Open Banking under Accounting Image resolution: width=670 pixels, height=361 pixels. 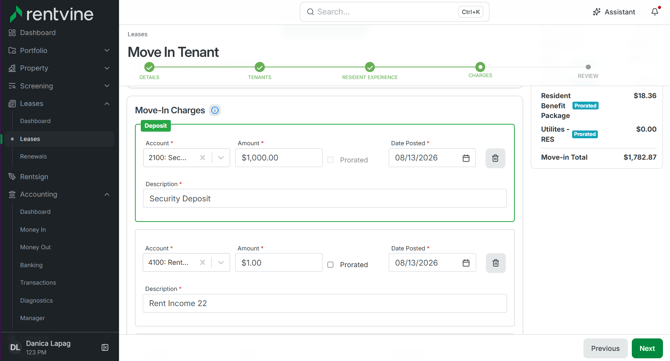point(31,265)
